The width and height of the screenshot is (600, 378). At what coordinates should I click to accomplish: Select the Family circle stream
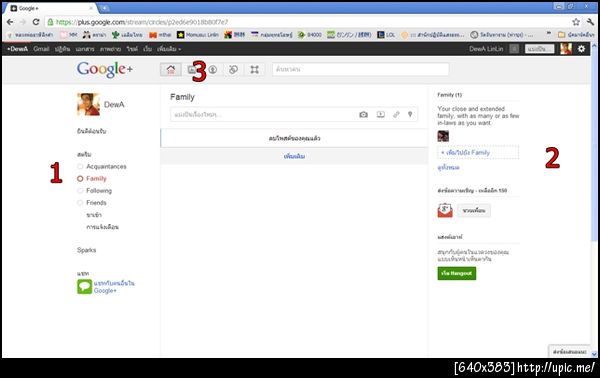click(x=92, y=179)
